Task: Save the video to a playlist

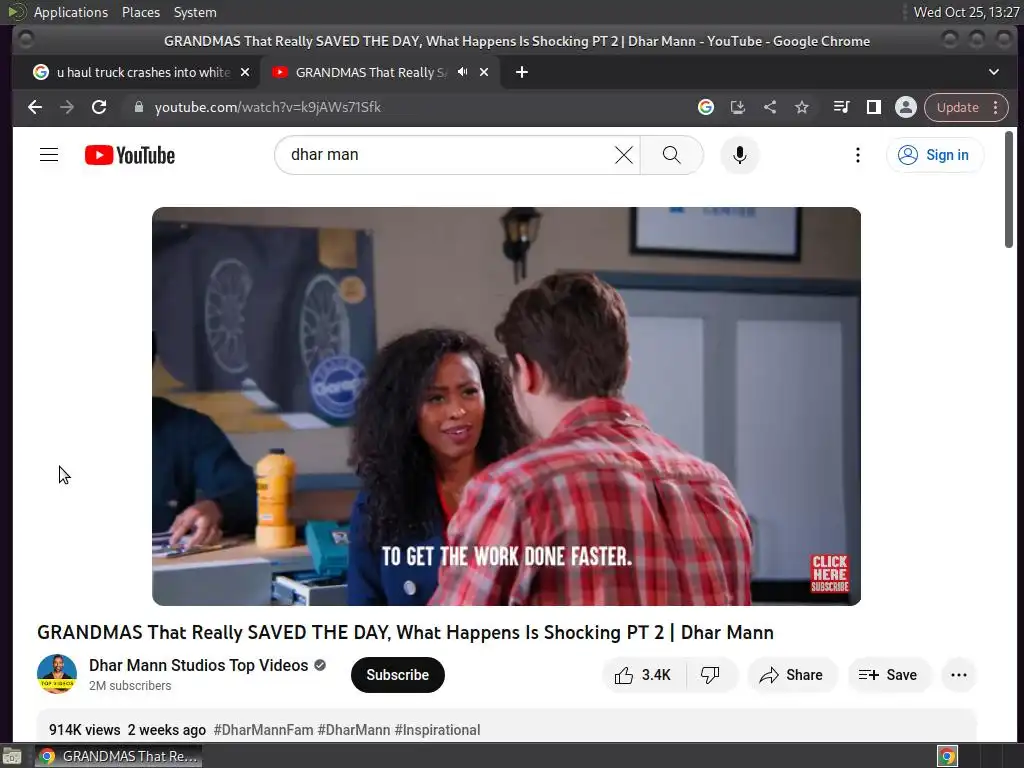Action: [888, 675]
